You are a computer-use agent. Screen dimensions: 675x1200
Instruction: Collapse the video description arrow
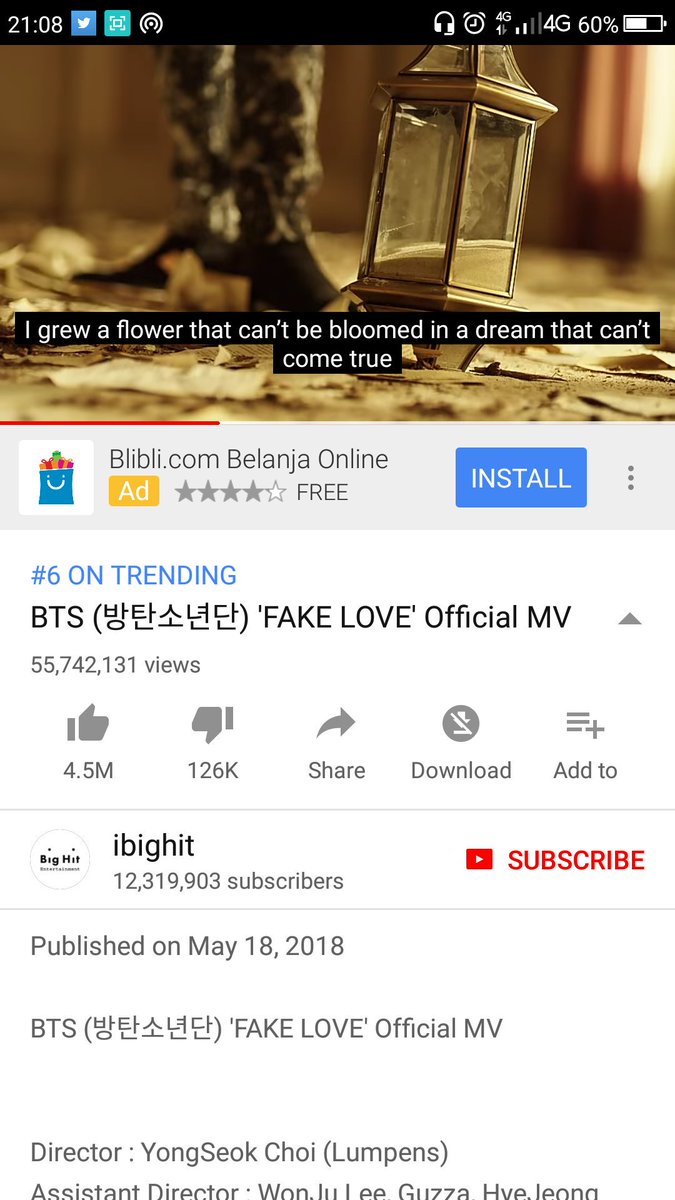coord(629,619)
